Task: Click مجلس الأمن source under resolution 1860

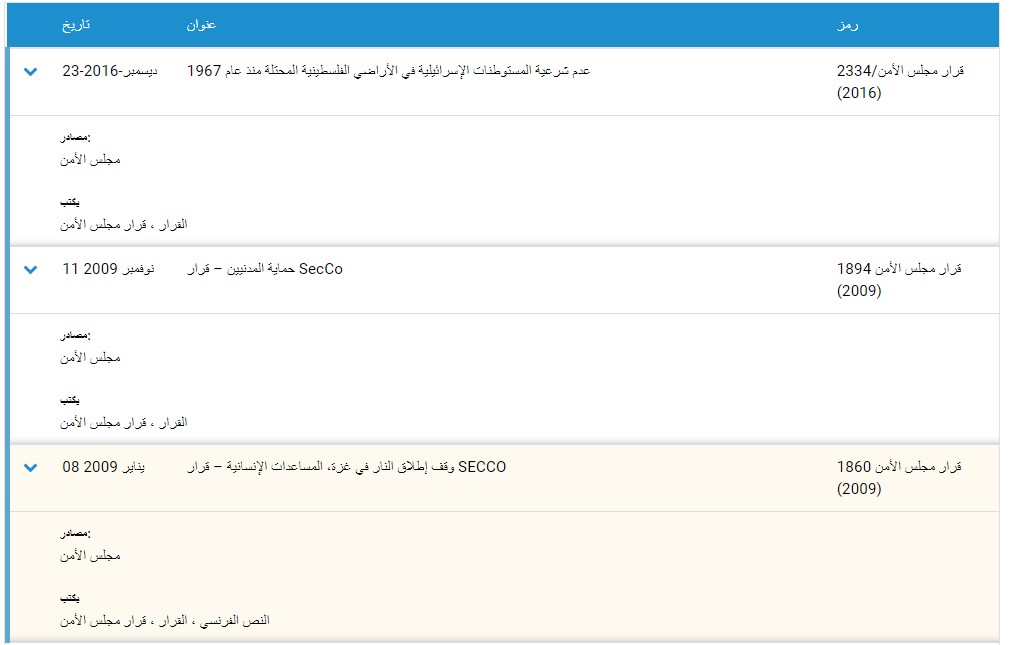Action: [x=90, y=555]
